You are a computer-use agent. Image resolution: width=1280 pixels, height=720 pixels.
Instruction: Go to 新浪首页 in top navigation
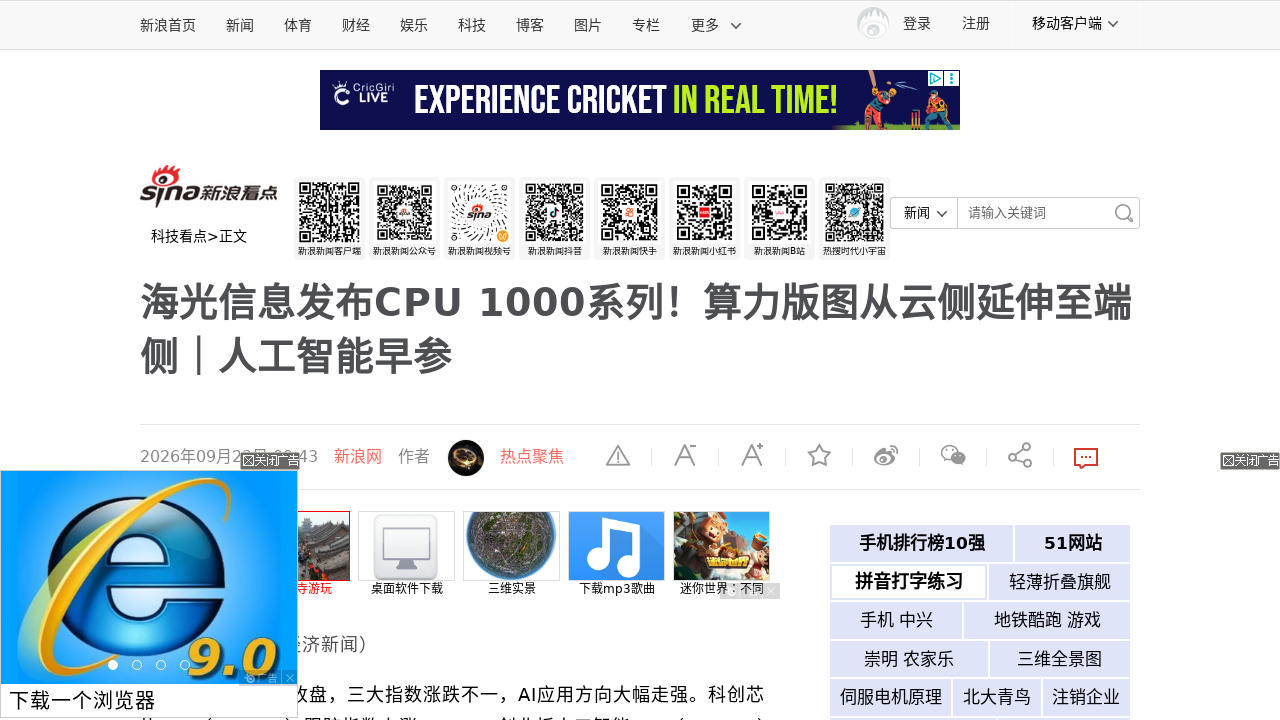[x=168, y=25]
